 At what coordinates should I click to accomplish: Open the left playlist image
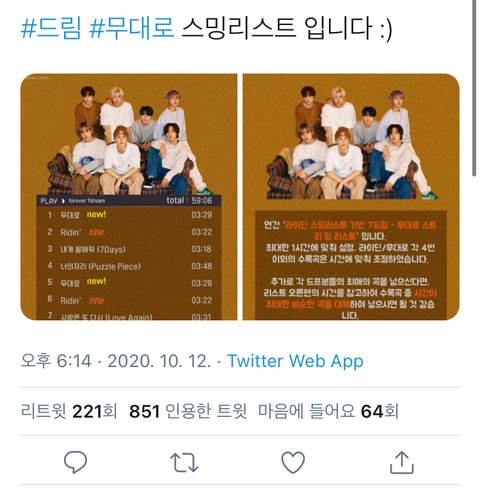pos(129,197)
